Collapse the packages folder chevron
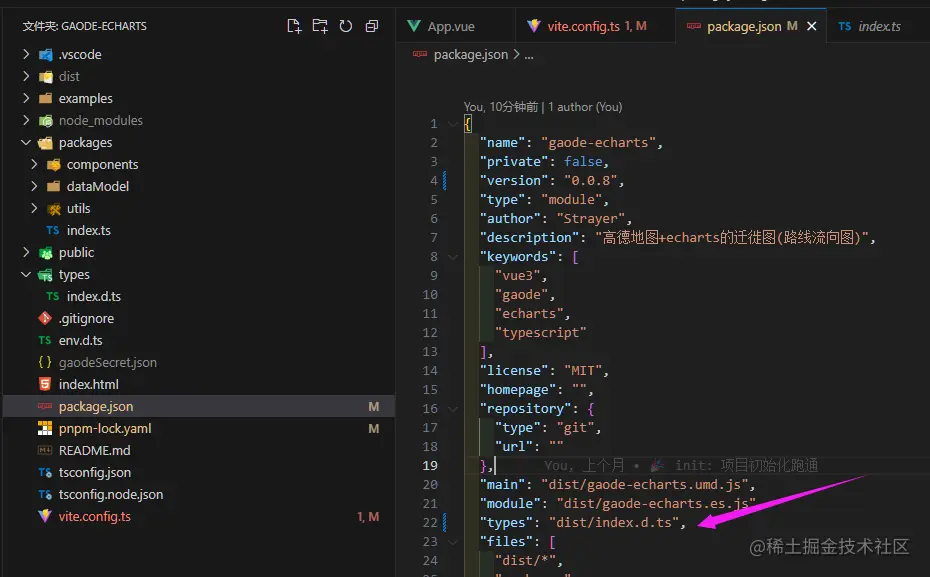The width and height of the screenshot is (930, 577). pyautogui.click(x=26, y=142)
